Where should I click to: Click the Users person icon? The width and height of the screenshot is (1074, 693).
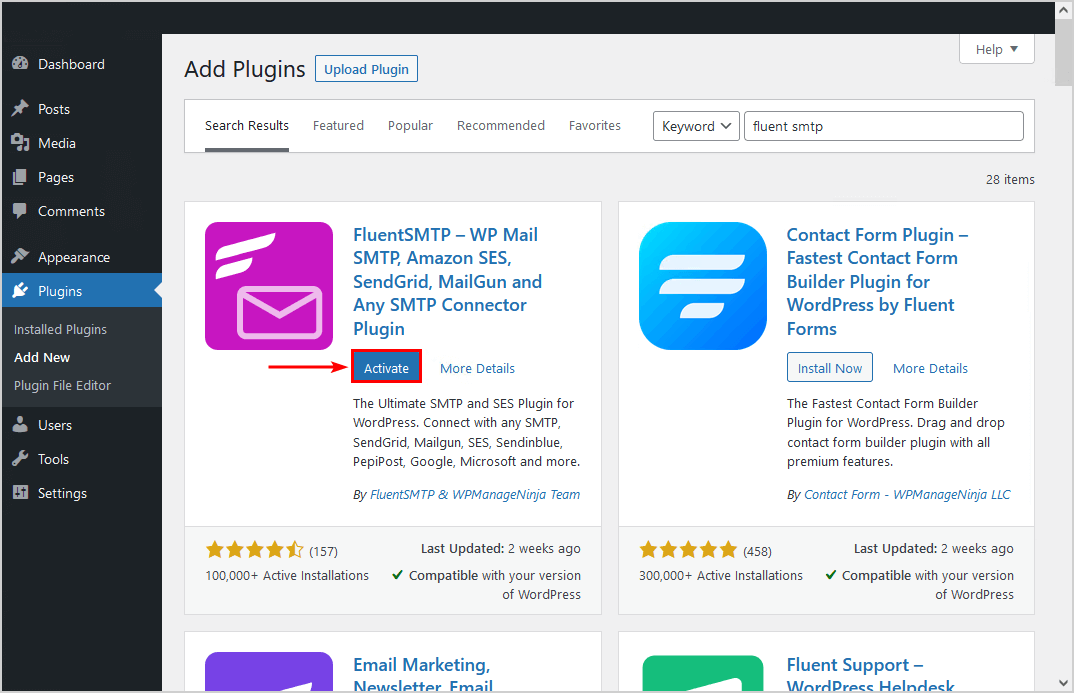pyautogui.click(x=21, y=425)
